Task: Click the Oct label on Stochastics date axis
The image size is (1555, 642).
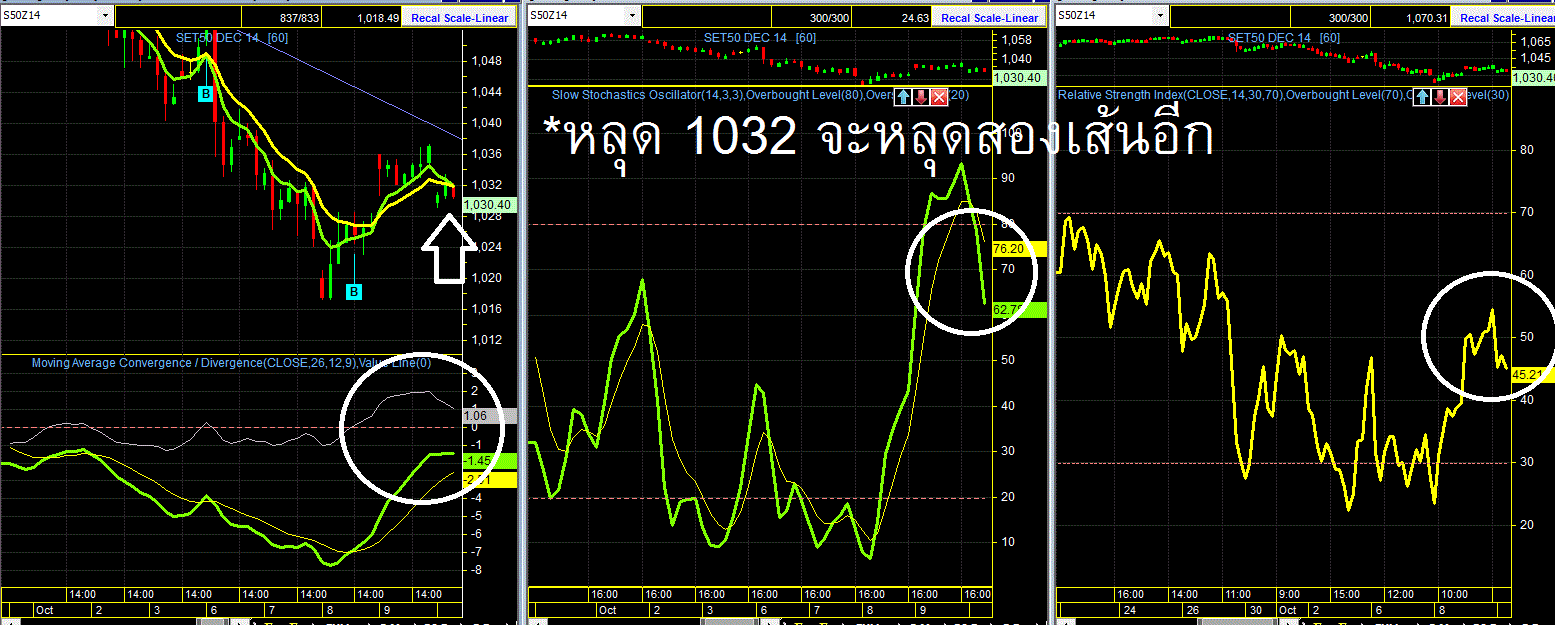Action: tap(608, 609)
